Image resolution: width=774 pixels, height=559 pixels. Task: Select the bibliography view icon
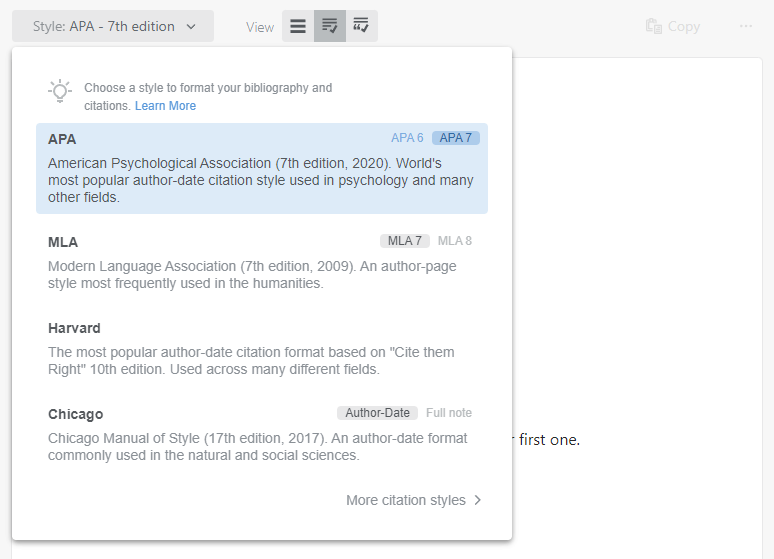(330, 26)
